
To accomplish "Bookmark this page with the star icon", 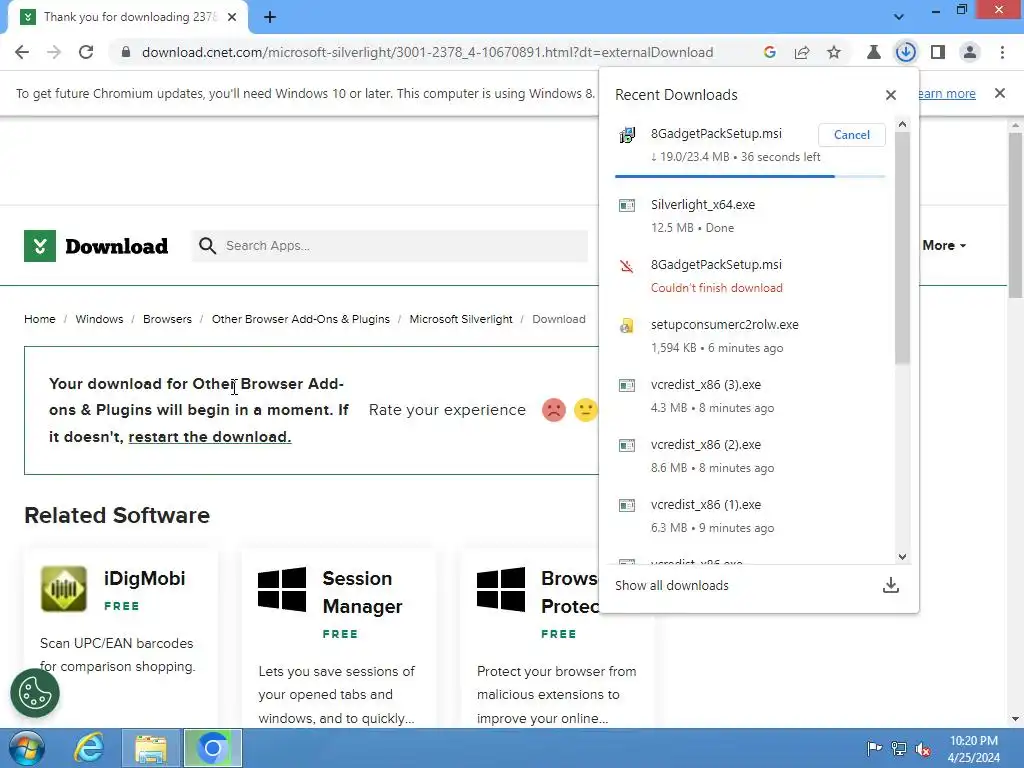I will (834, 52).
